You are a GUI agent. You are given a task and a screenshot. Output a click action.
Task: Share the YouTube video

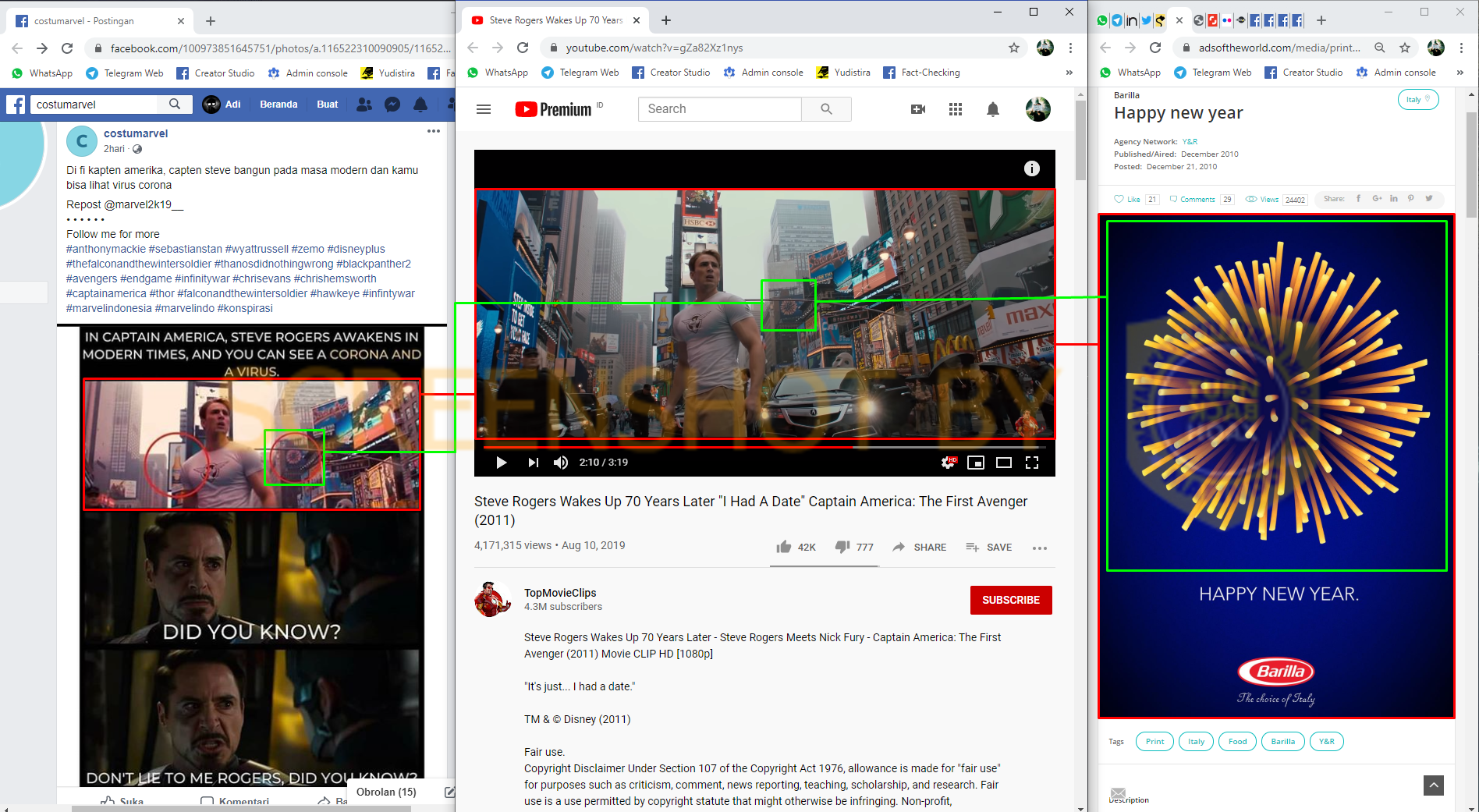point(919,547)
